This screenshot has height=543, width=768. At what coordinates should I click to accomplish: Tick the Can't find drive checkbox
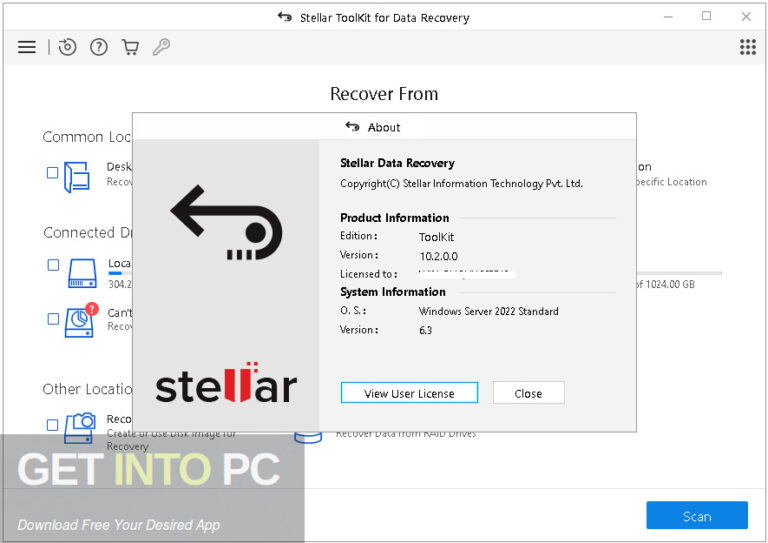pos(53,319)
